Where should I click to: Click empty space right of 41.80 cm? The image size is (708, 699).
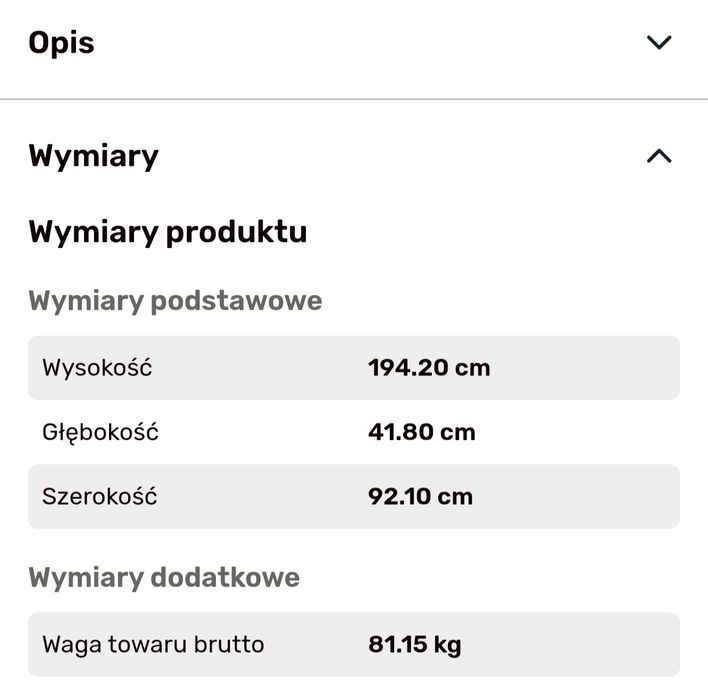[590, 432]
